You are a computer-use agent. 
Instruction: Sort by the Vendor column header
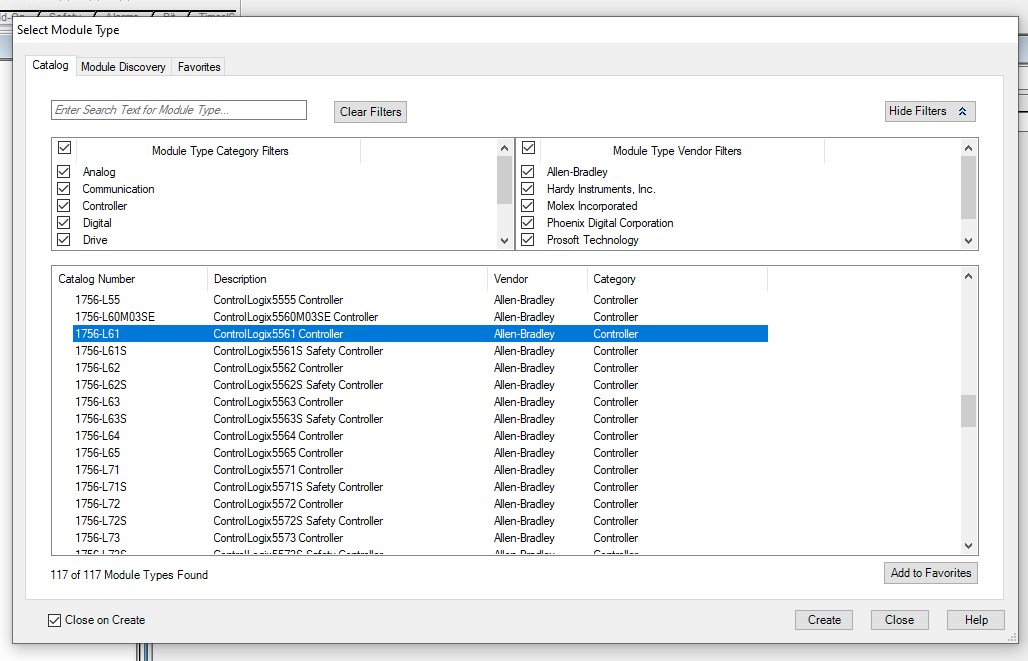[x=538, y=279]
